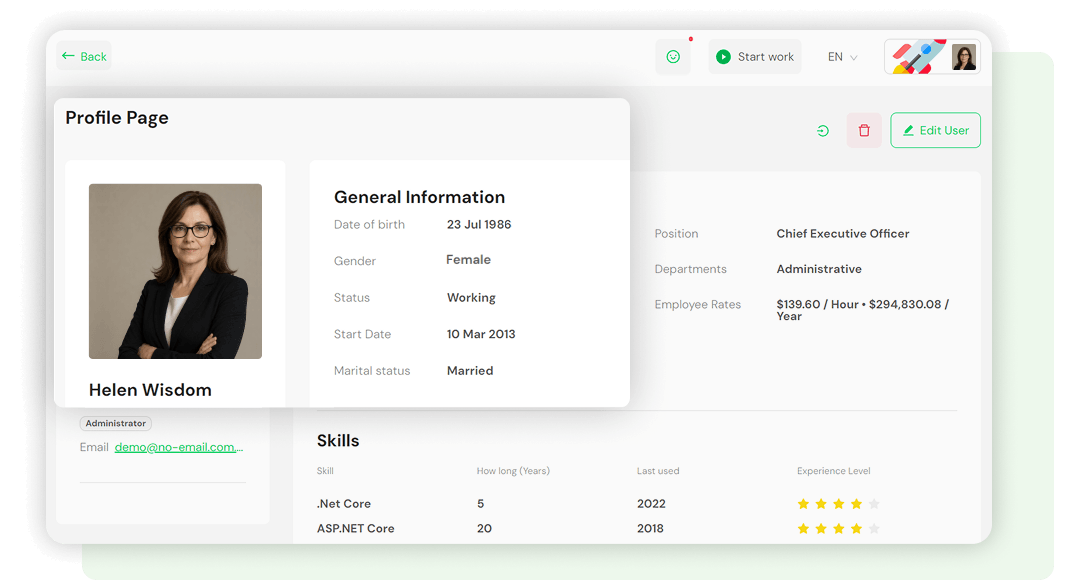Set .Net Core rating to fifth star
The image size is (1088, 580).
(874, 504)
